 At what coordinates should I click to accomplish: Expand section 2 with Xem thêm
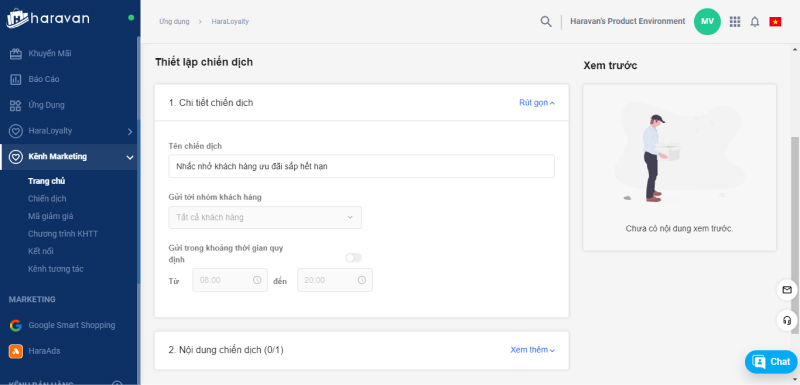coord(533,350)
